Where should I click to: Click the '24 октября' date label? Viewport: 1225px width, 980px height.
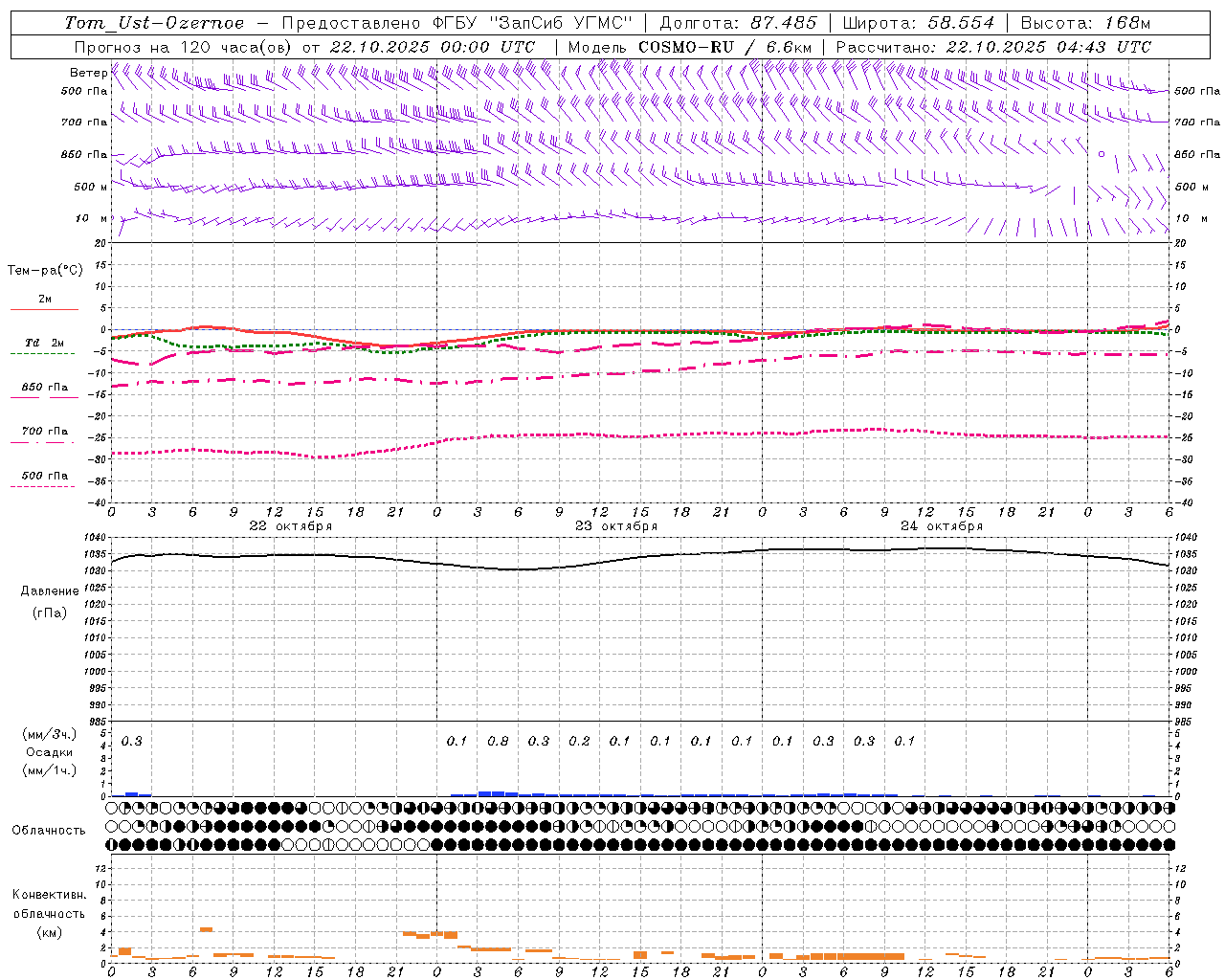(942, 526)
